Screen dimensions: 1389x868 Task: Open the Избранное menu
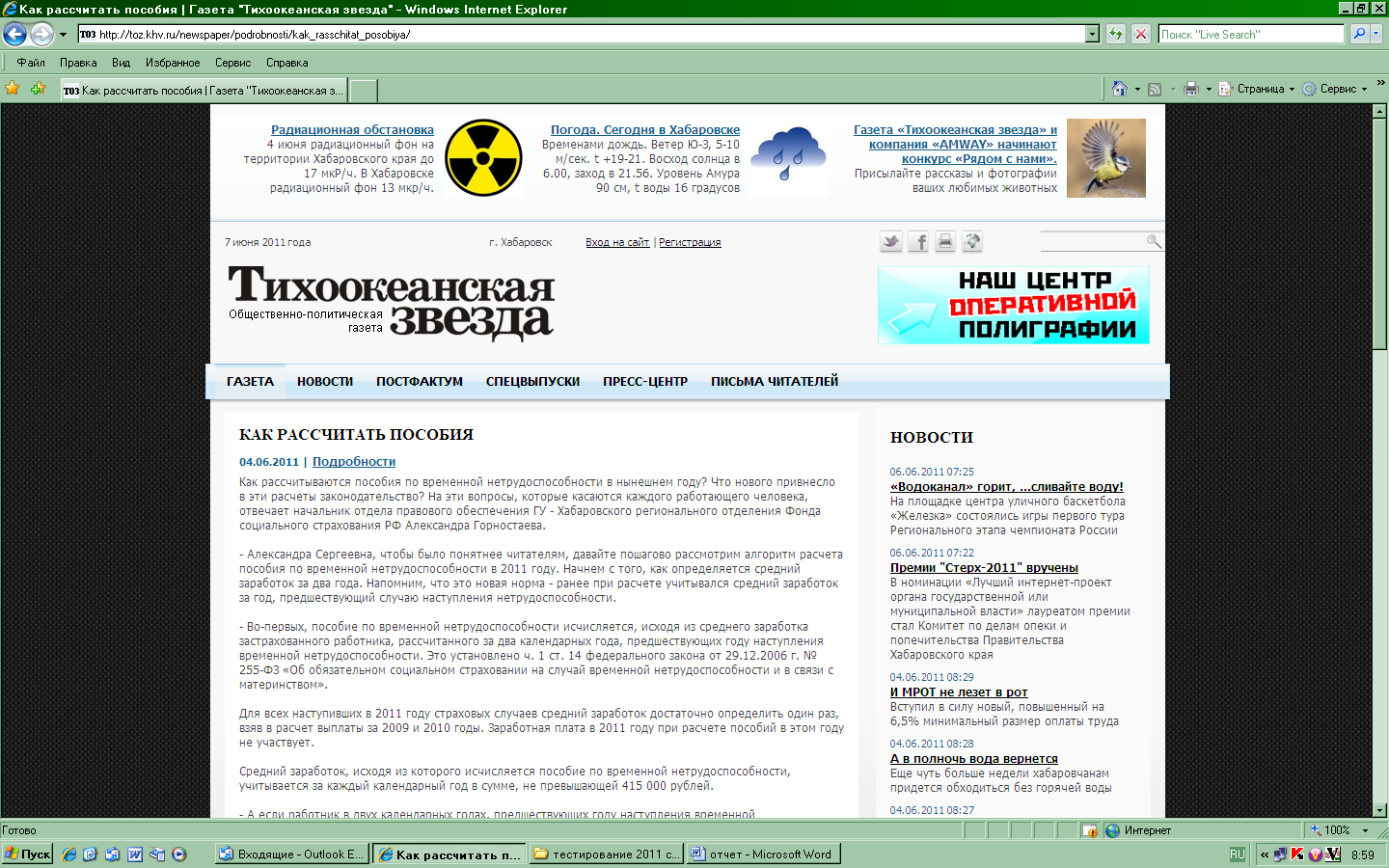point(173,63)
